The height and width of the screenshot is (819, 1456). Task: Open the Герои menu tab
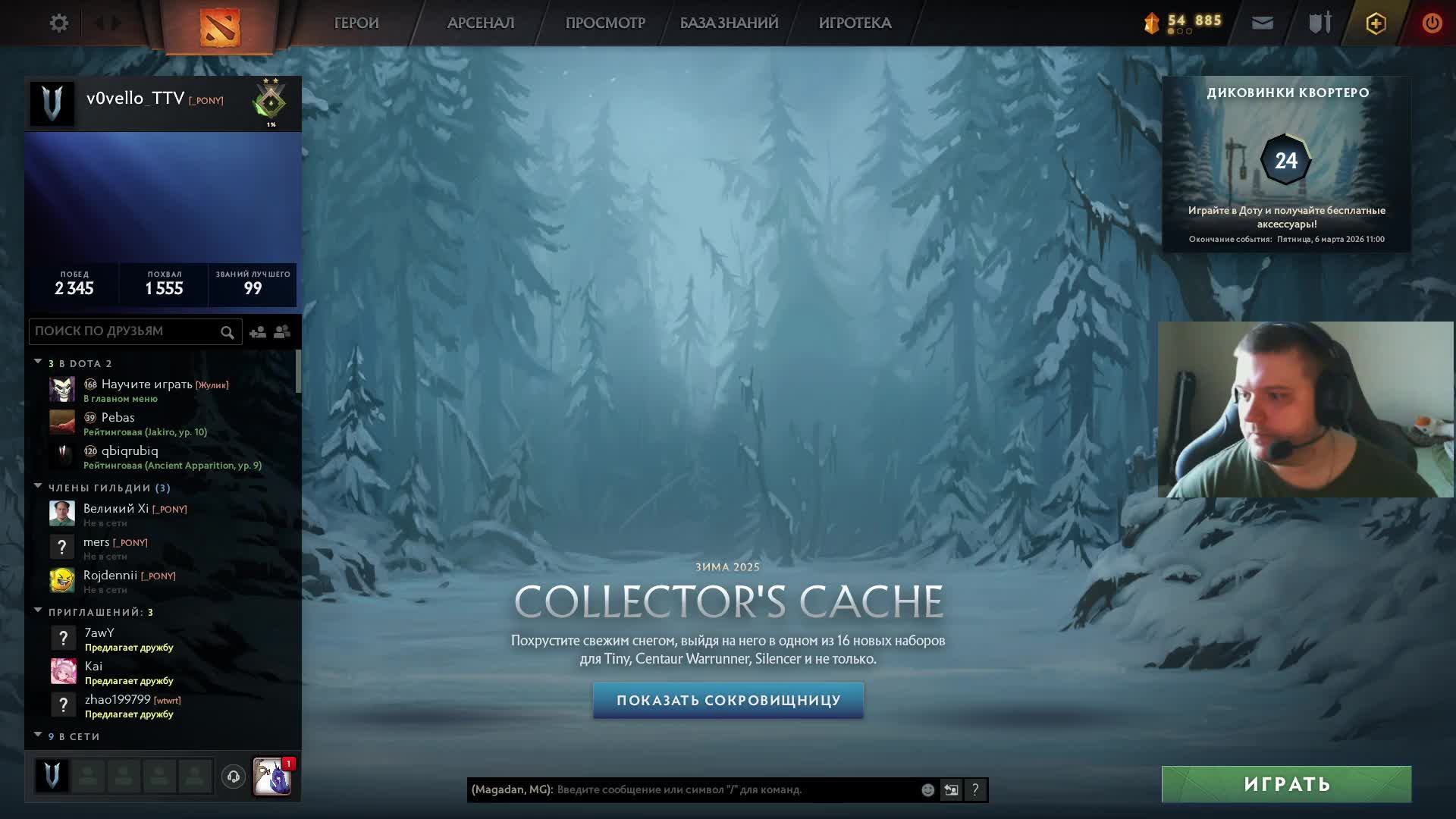356,23
